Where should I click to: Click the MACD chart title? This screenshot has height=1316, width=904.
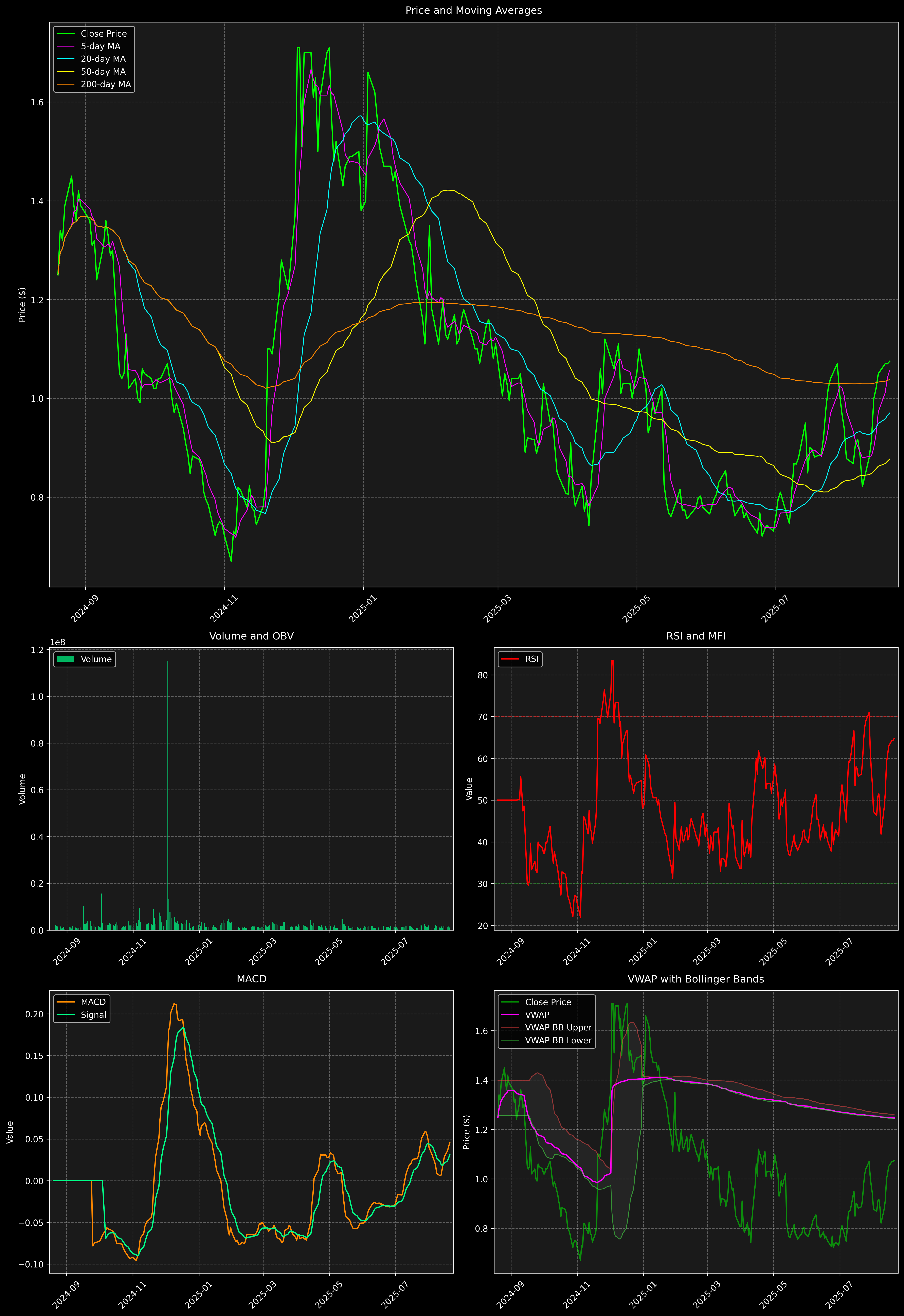[252, 979]
